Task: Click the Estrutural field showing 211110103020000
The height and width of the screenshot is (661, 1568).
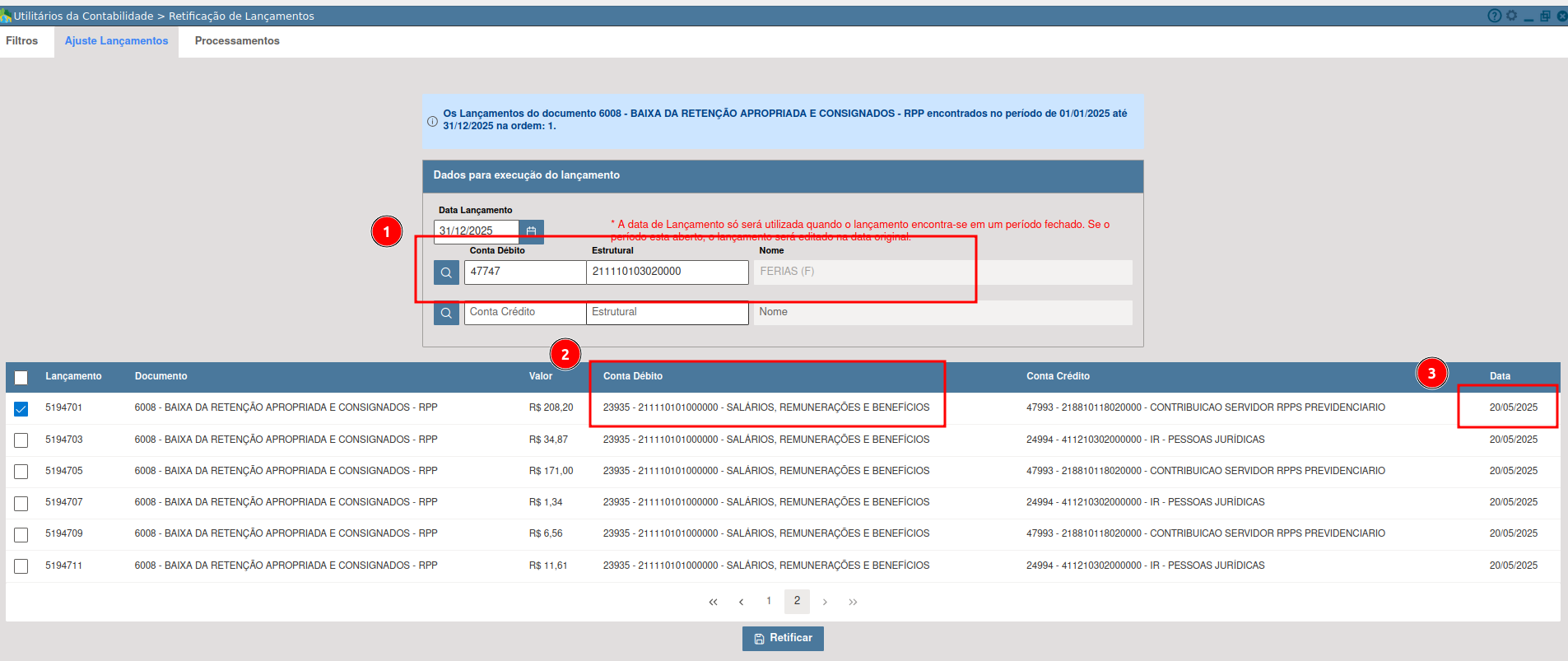Action: coord(667,272)
